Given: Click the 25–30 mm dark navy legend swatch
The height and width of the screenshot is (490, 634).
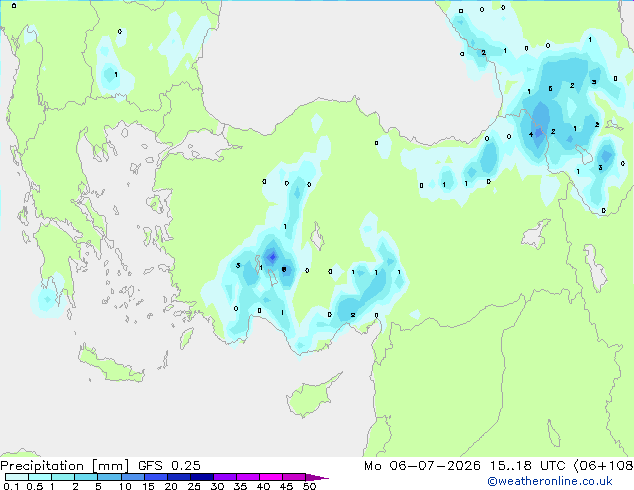Looking at the screenshot, I should click(x=201, y=477).
